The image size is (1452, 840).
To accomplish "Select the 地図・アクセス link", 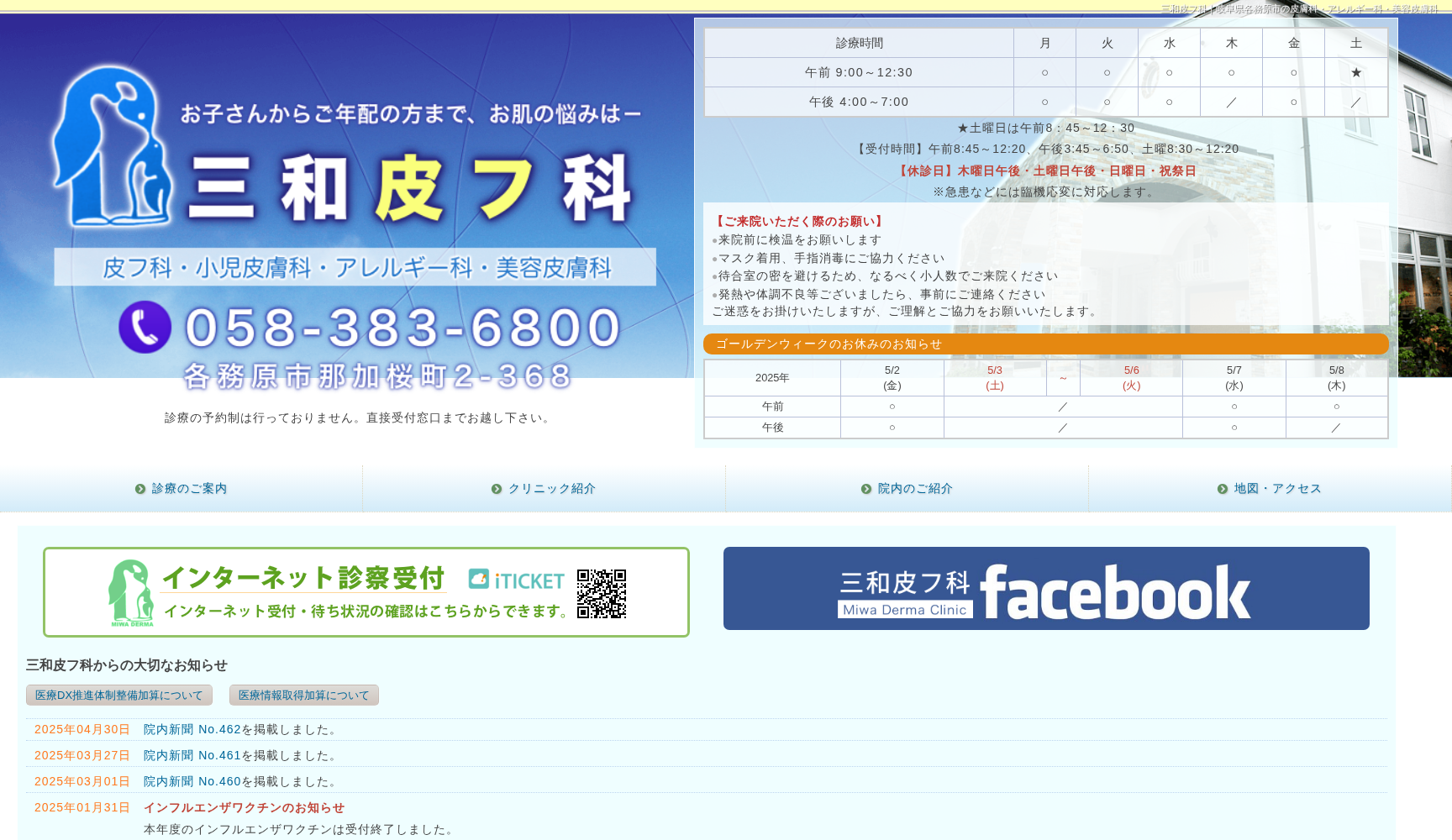I will (1276, 488).
